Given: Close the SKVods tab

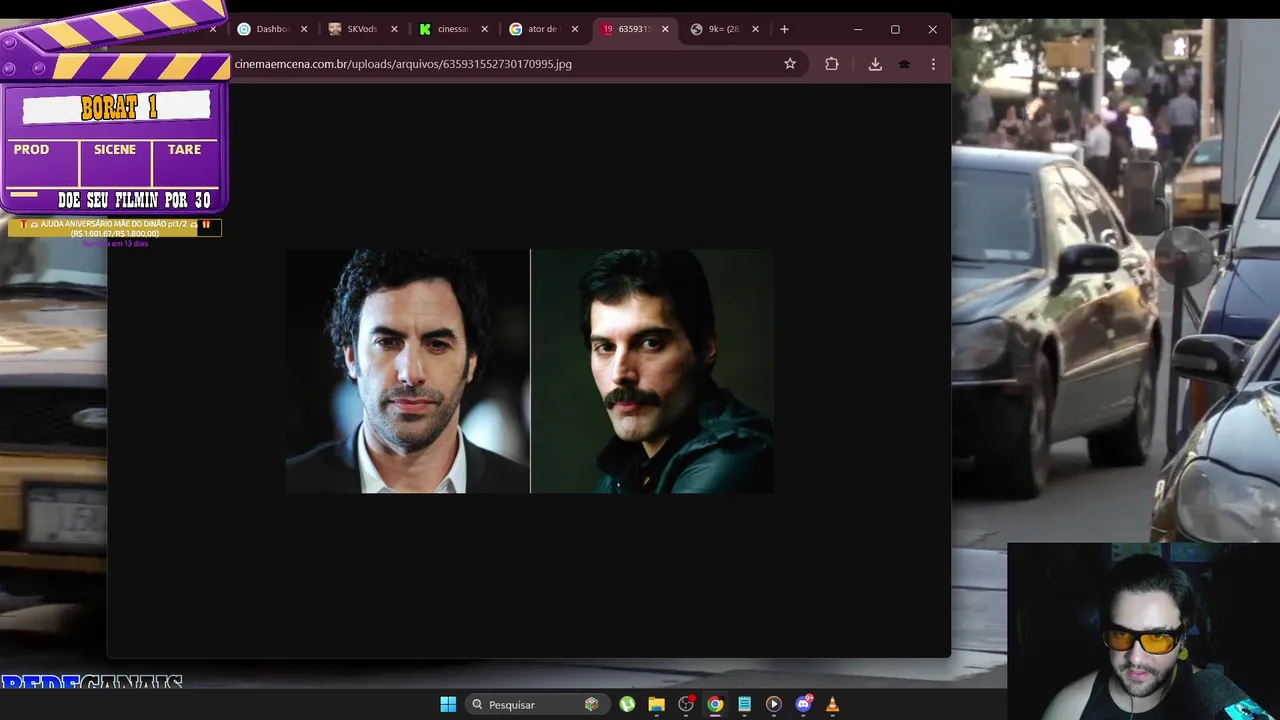Looking at the screenshot, I should [394, 29].
